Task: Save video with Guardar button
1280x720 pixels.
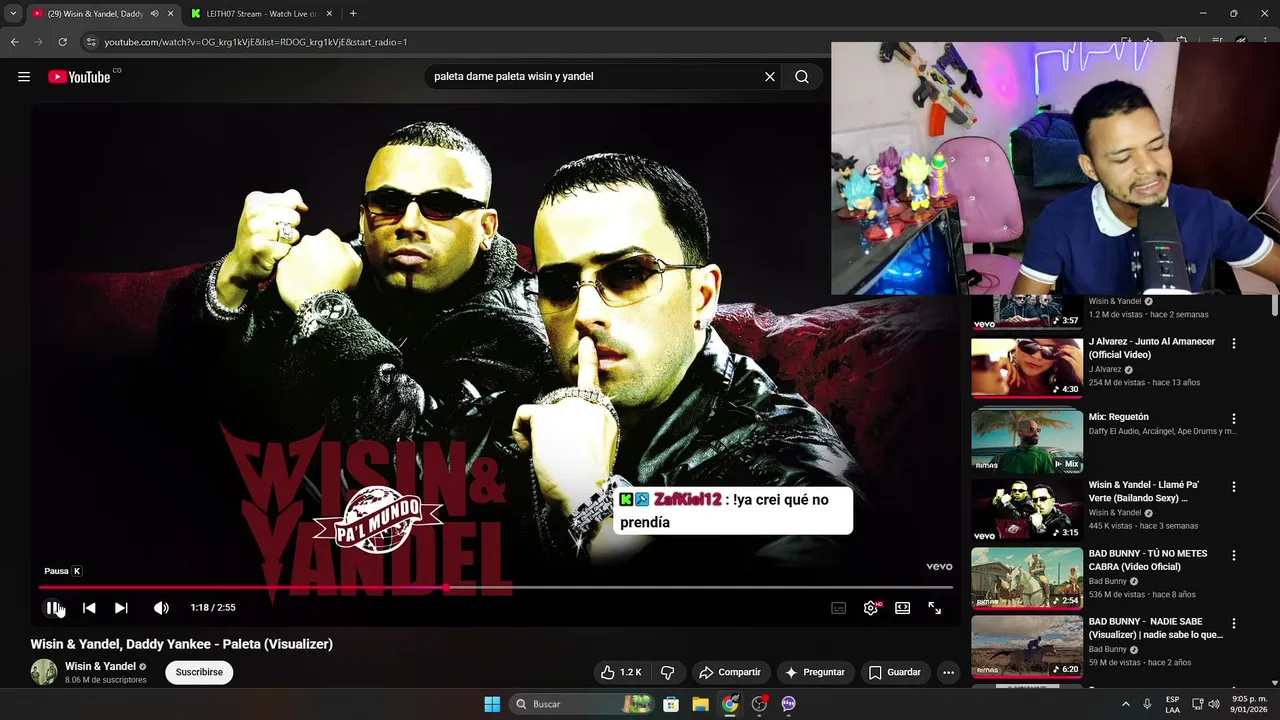Action: tap(895, 672)
